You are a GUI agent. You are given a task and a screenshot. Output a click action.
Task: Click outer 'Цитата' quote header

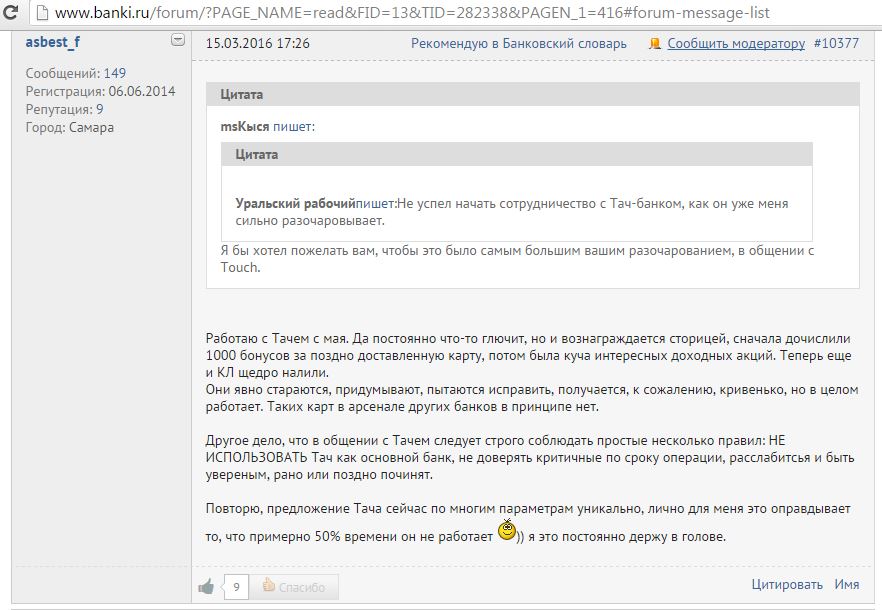coord(533,95)
